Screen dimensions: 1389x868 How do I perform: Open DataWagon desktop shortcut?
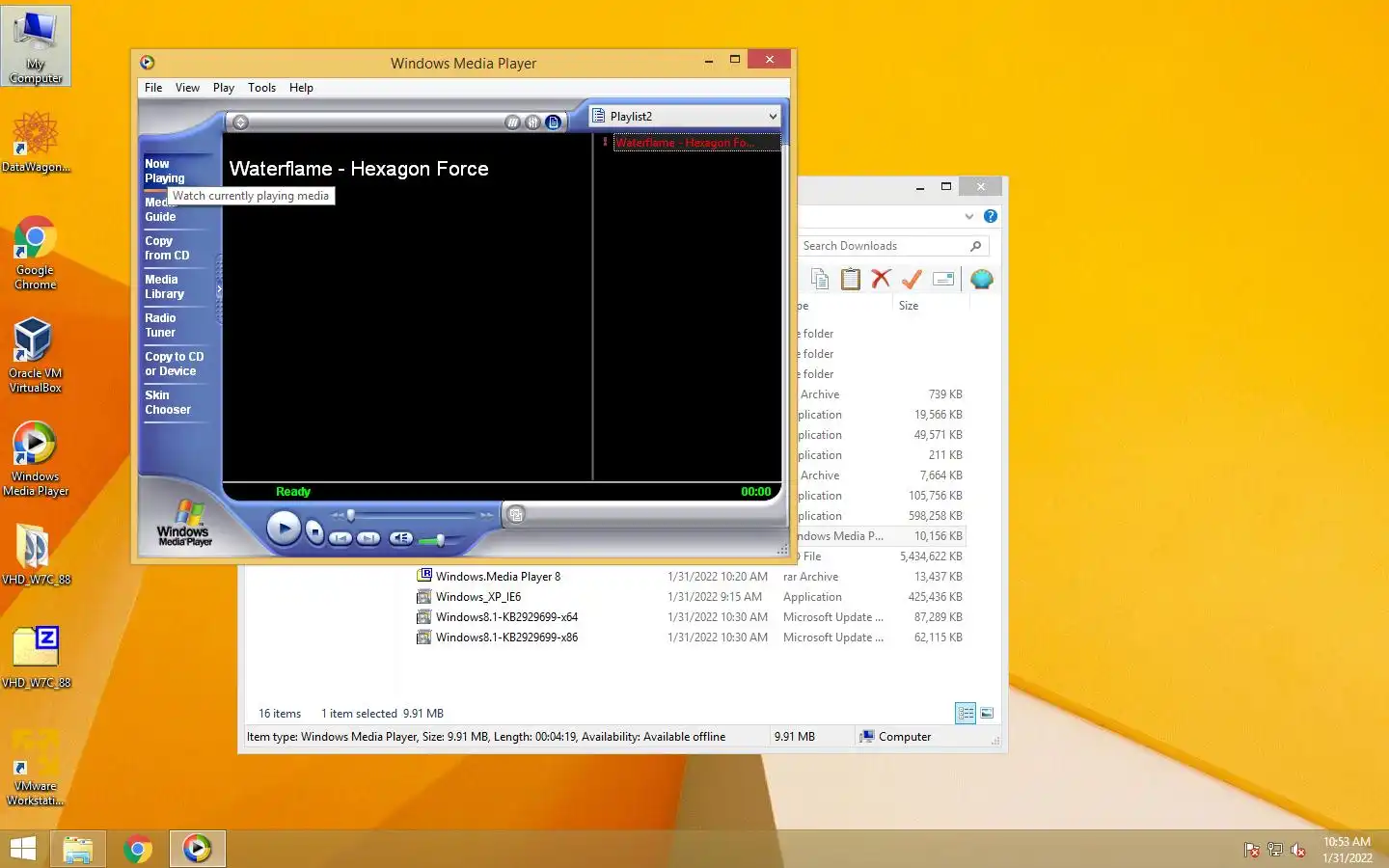point(36,141)
